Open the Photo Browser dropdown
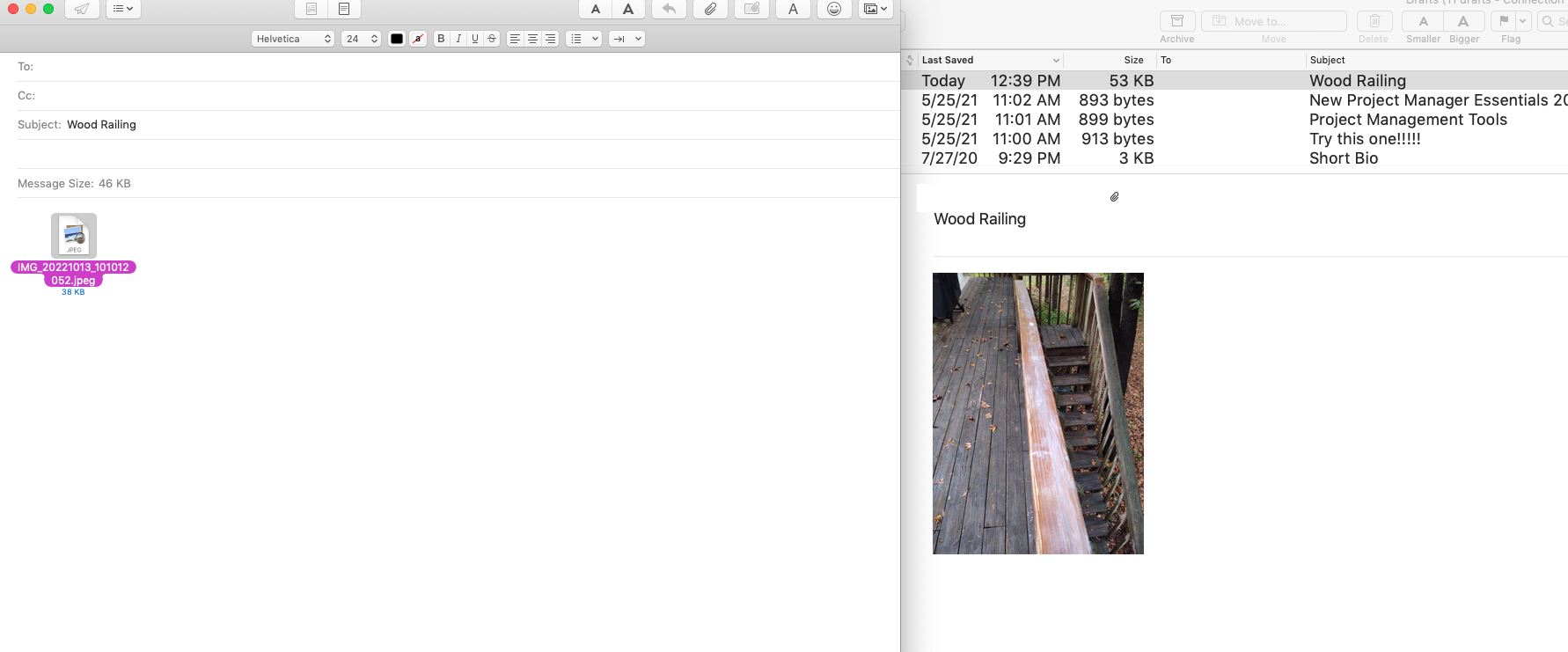Image resolution: width=1568 pixels, height=652 pixels. coord(876,9)
